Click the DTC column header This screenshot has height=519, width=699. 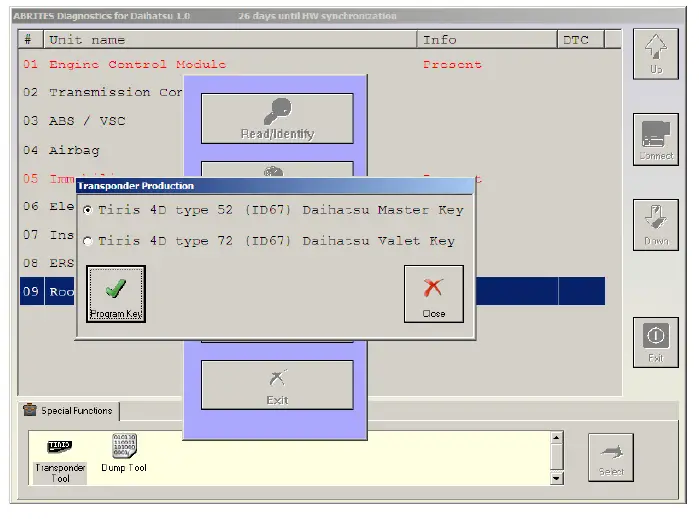click(580, 40)
